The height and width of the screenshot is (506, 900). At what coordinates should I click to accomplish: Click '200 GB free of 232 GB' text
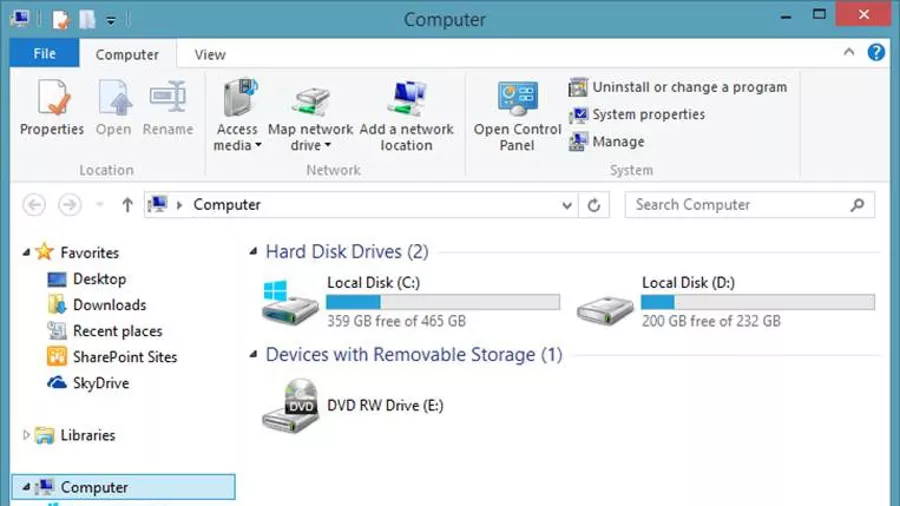click(x=711, y=321)
